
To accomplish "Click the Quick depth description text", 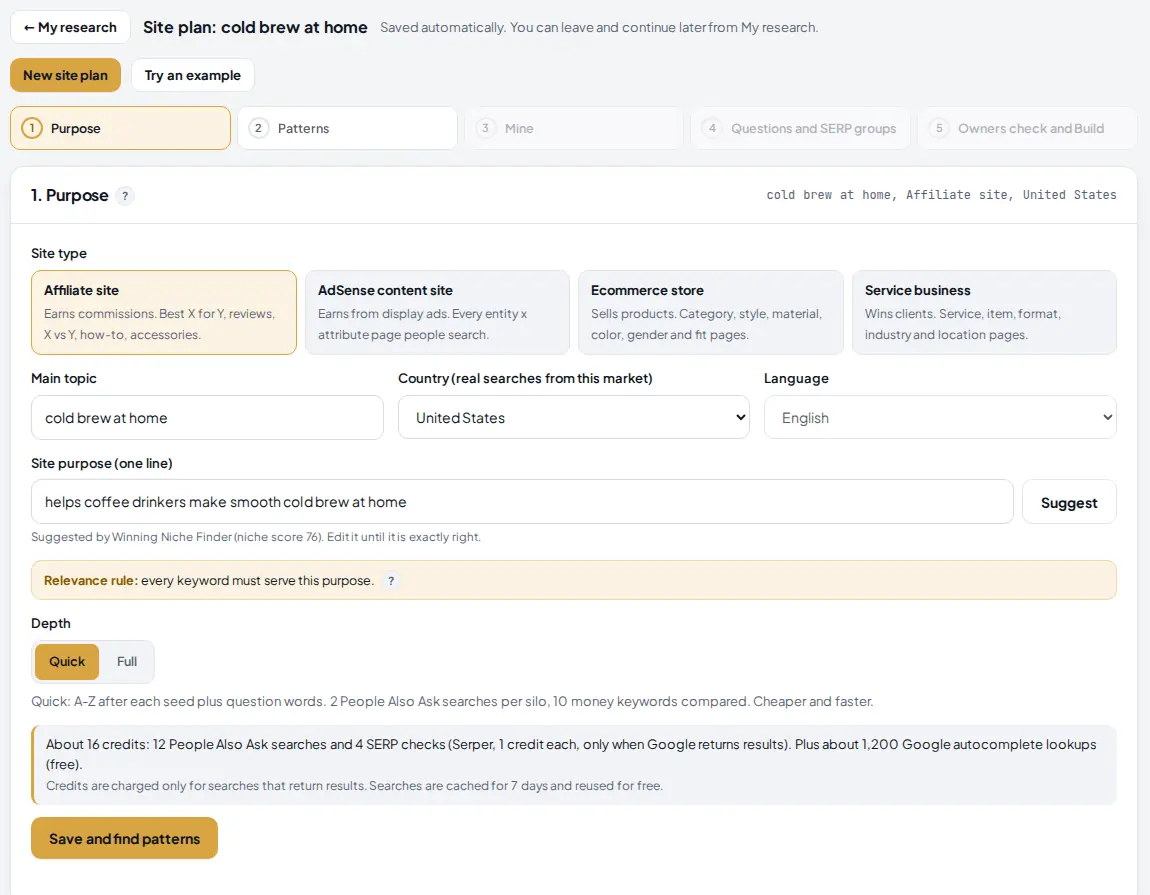I will click(452, 701).
